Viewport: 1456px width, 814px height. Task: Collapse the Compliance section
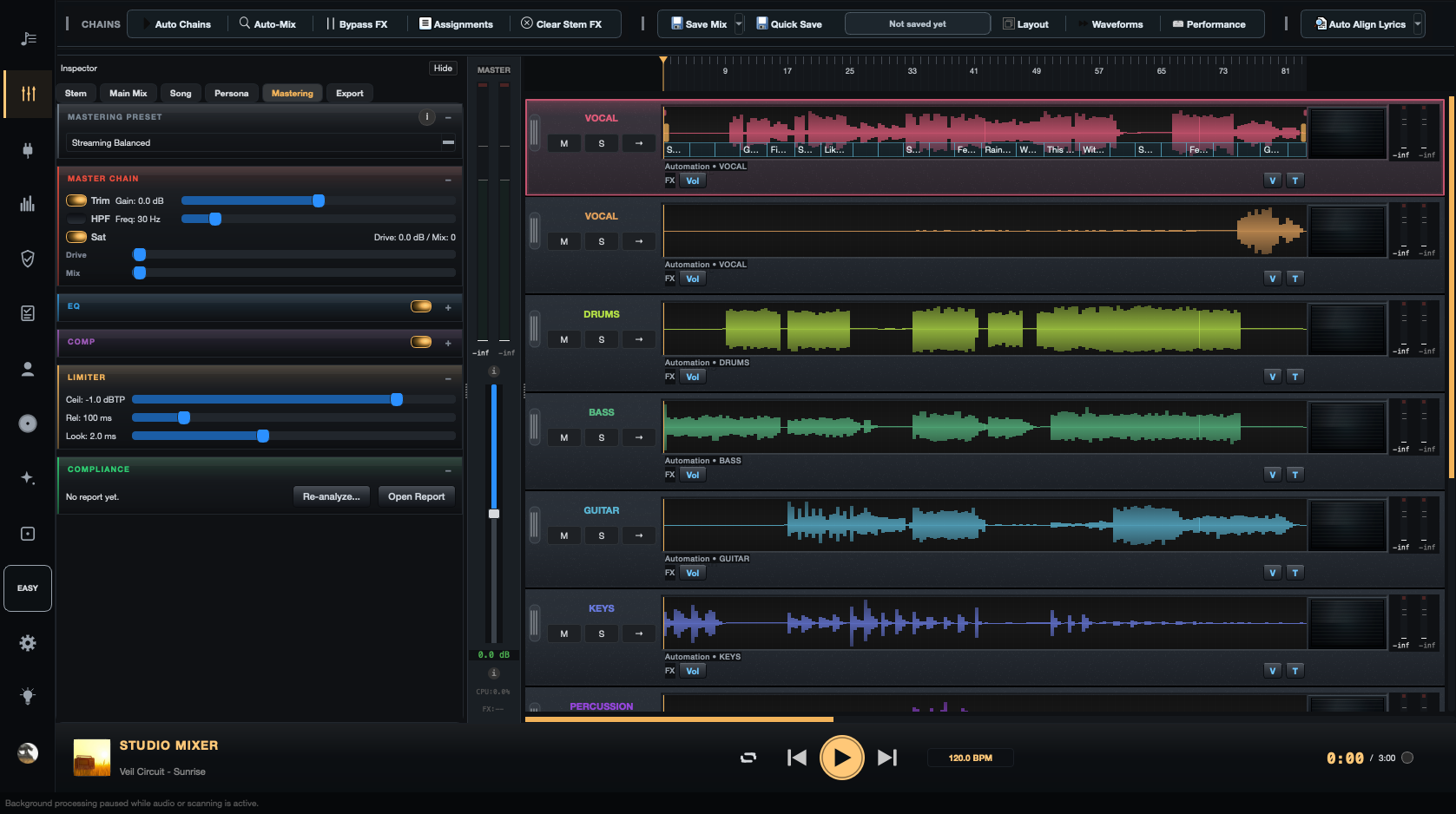pos(448,470)
